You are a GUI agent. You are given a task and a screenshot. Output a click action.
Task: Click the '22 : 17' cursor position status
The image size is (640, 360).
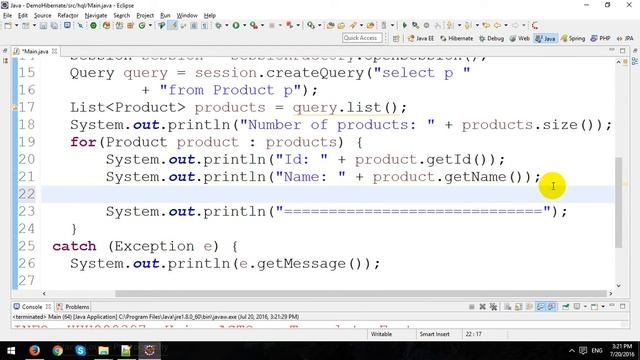[x=473, y=334]
